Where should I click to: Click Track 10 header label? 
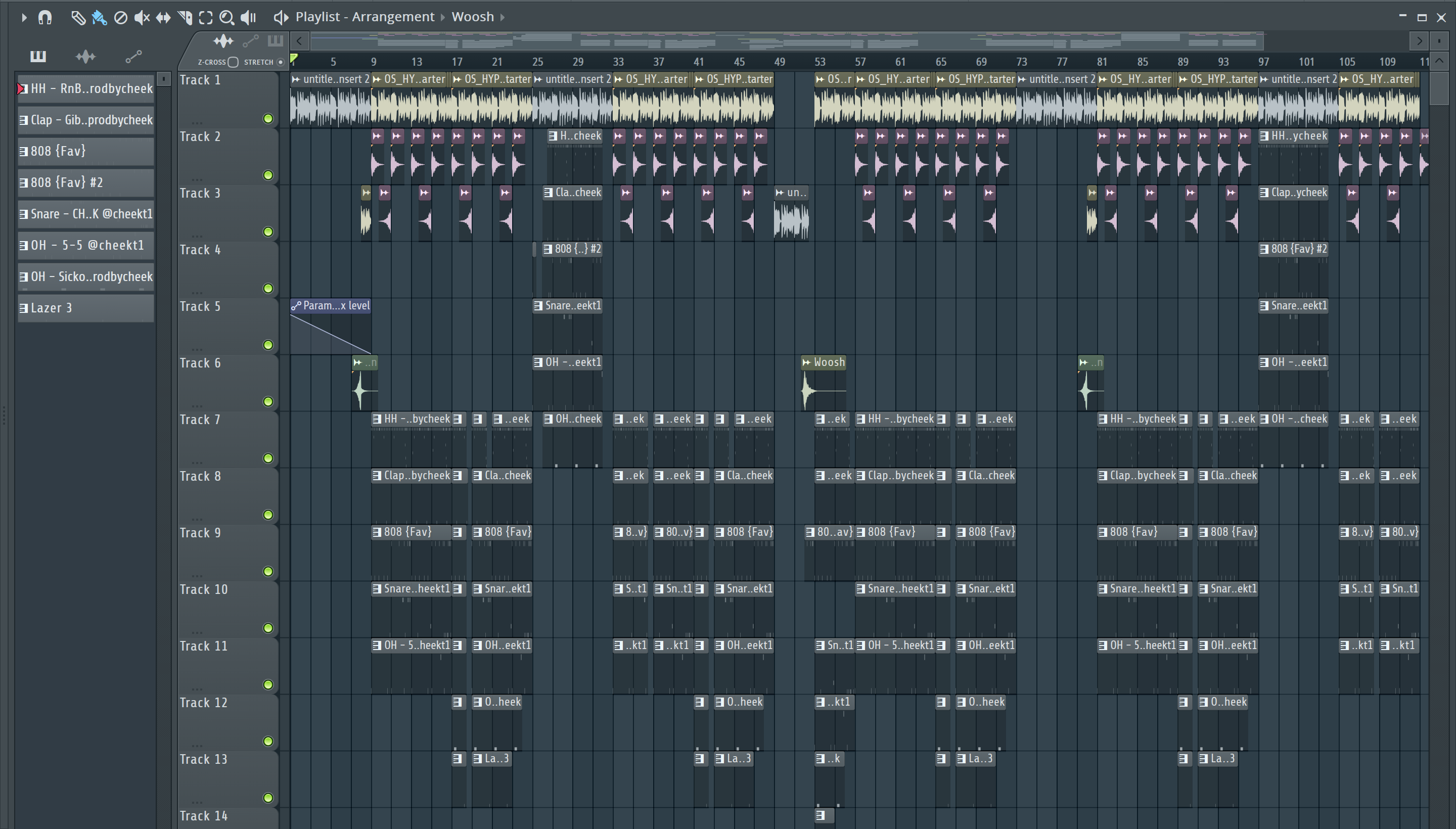203,590
